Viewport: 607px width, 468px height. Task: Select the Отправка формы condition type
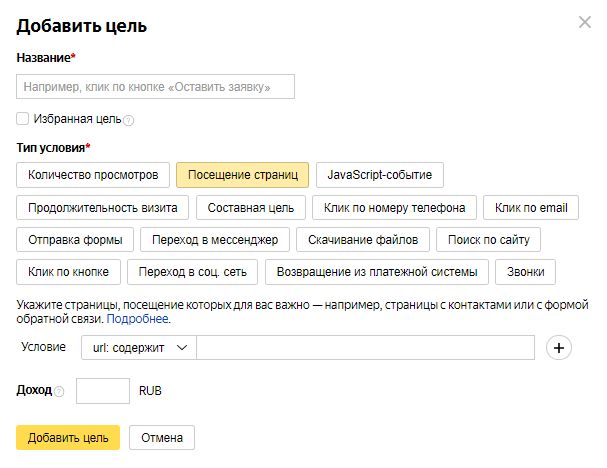(x=75, y=240)
